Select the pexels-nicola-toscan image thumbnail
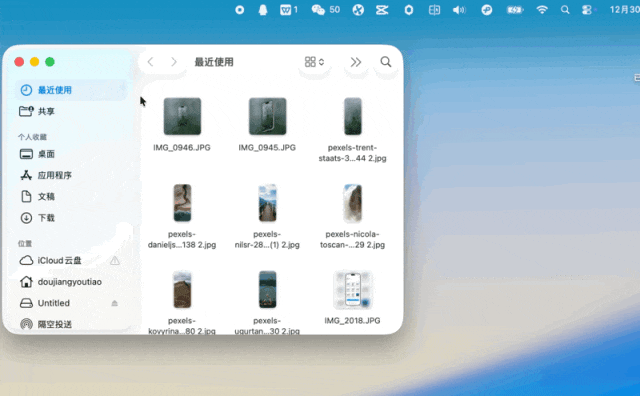This screenshot has height=396, width=640. pos(353,203)
